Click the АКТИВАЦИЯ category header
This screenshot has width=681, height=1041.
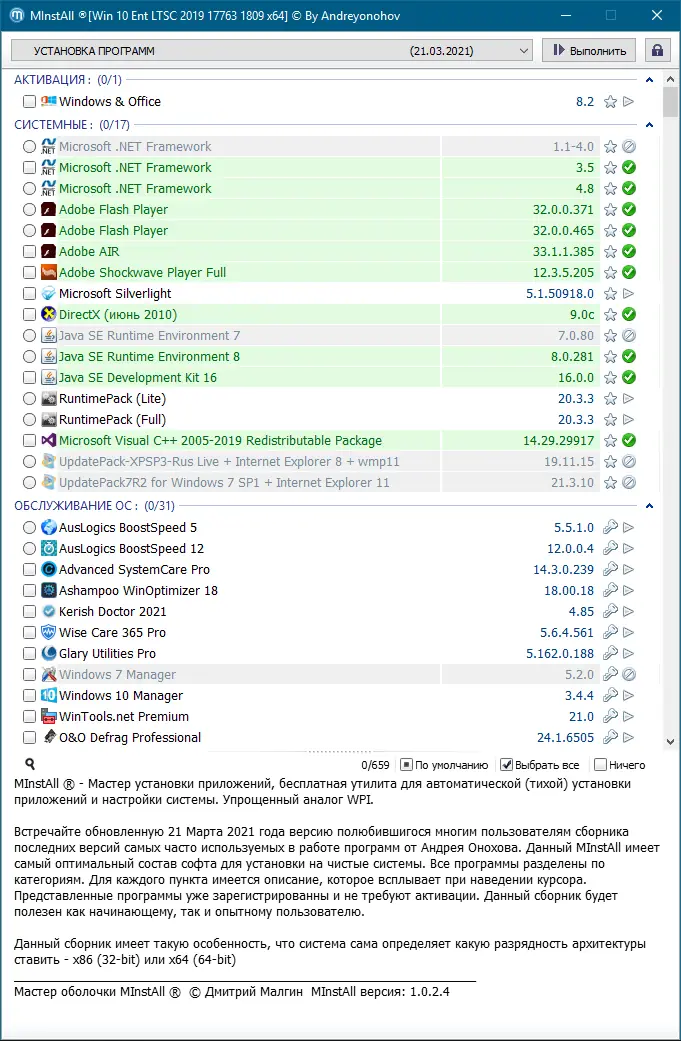[45, 79]
